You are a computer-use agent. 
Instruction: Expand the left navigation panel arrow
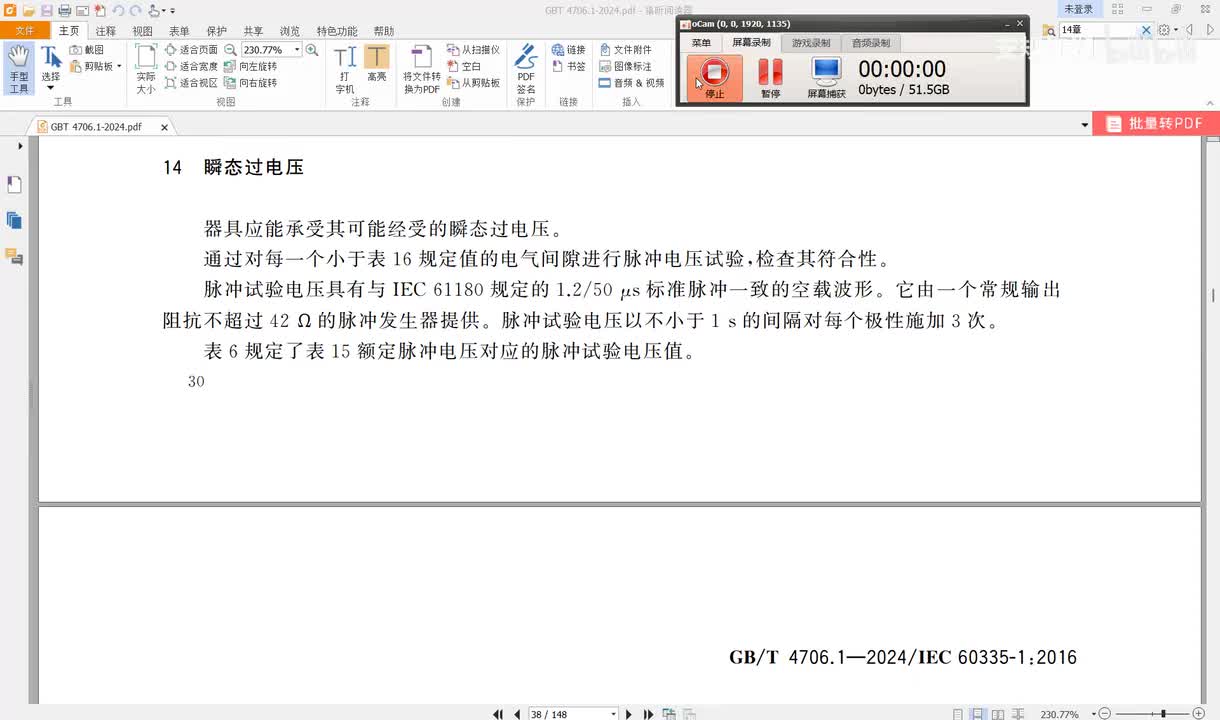[x=20, y=146]
